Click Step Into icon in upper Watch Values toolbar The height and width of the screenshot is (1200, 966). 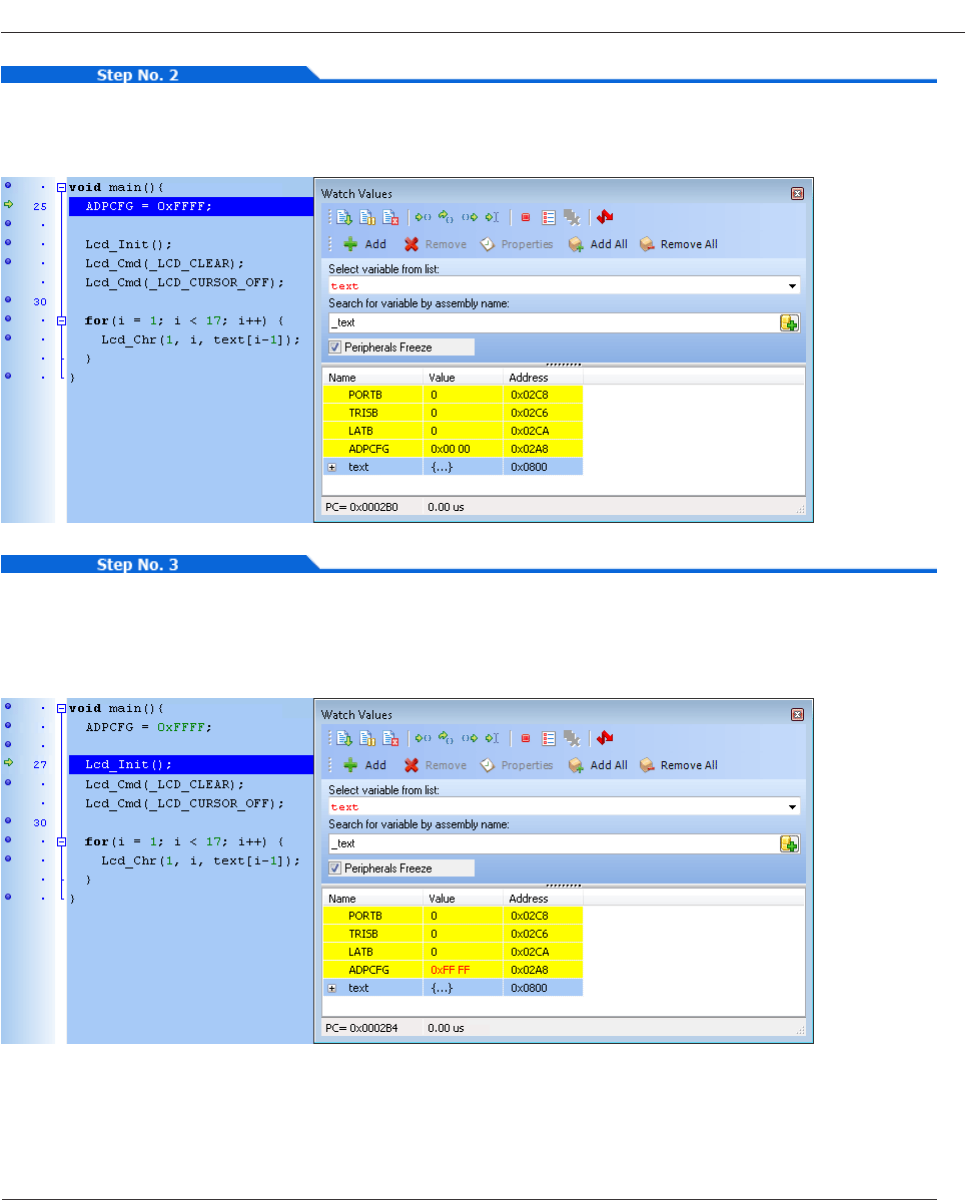[423, 217]
